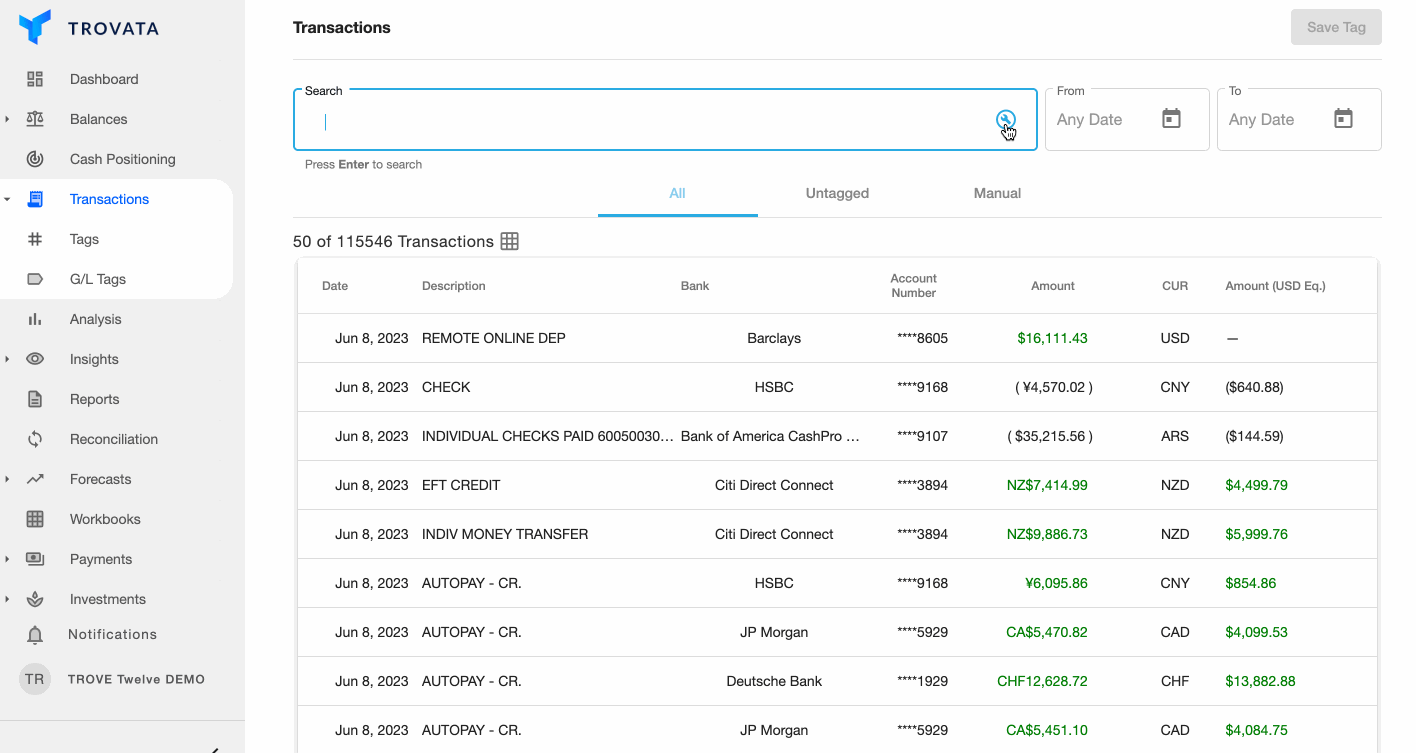Open the Insights eye icon
The height and width of the screenshot is (753, 1416).
37,359
